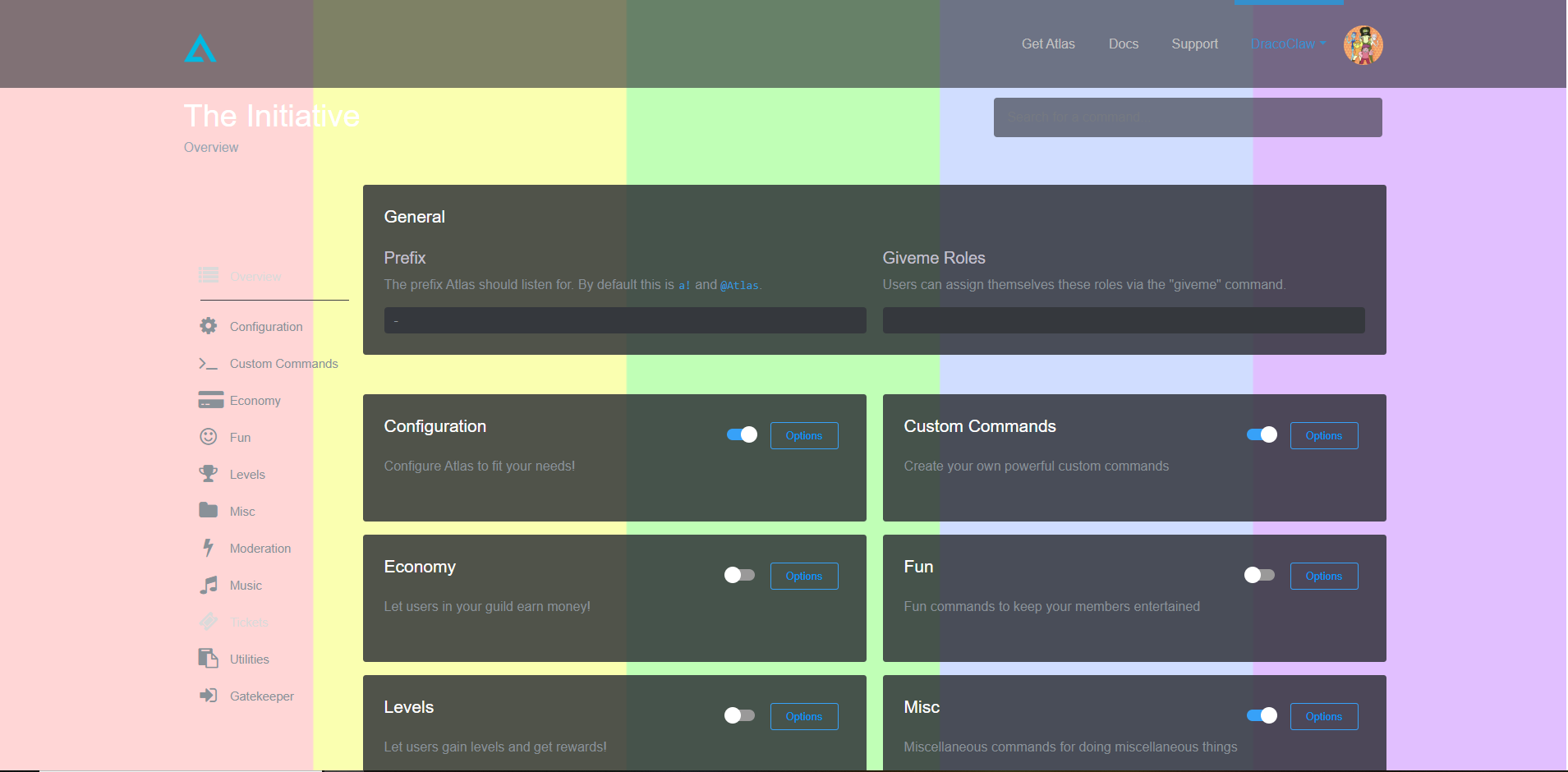
Task: Select Music in the sidebar
Action: [x=246, y=586]
